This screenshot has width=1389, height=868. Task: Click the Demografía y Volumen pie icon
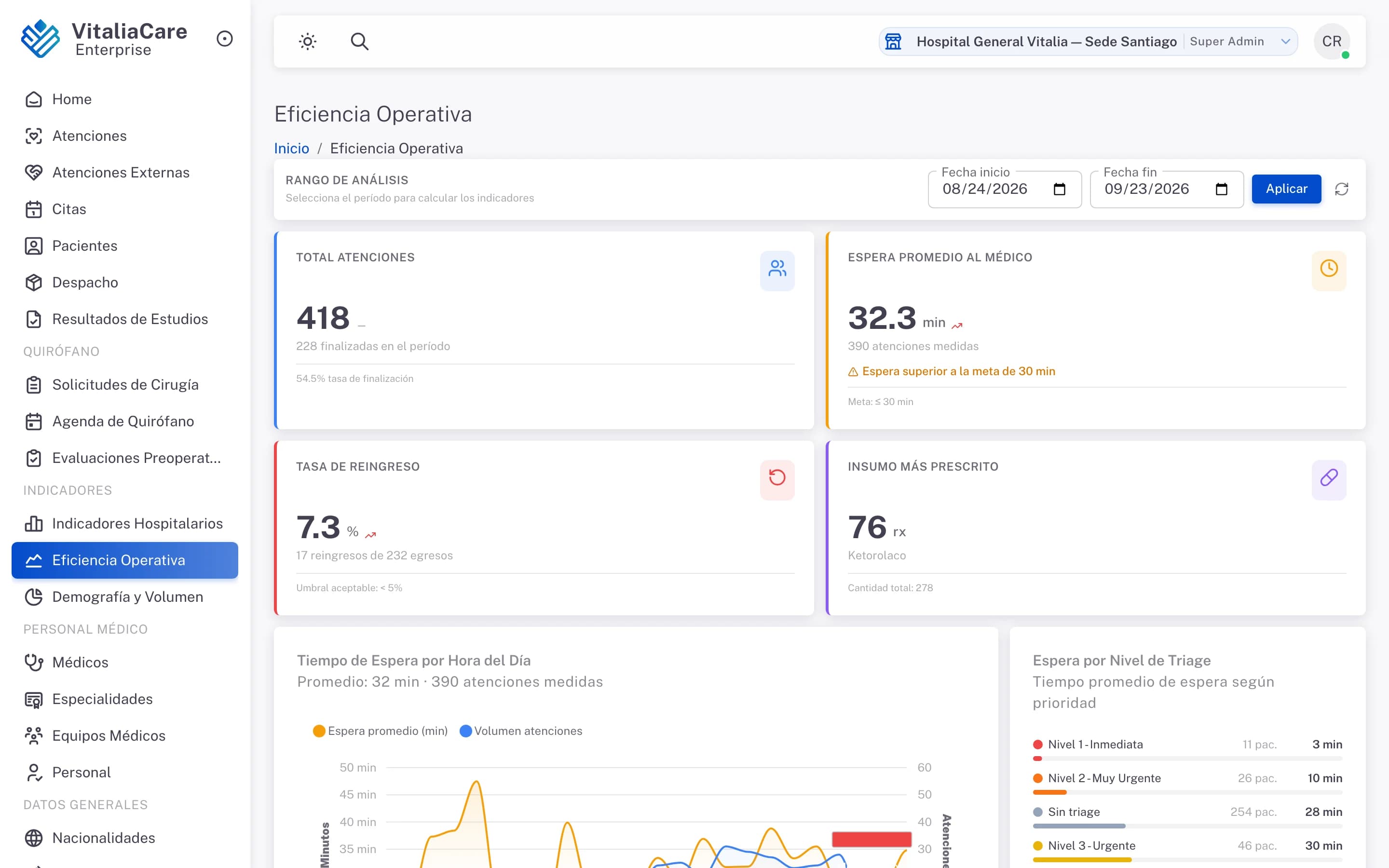34,597
